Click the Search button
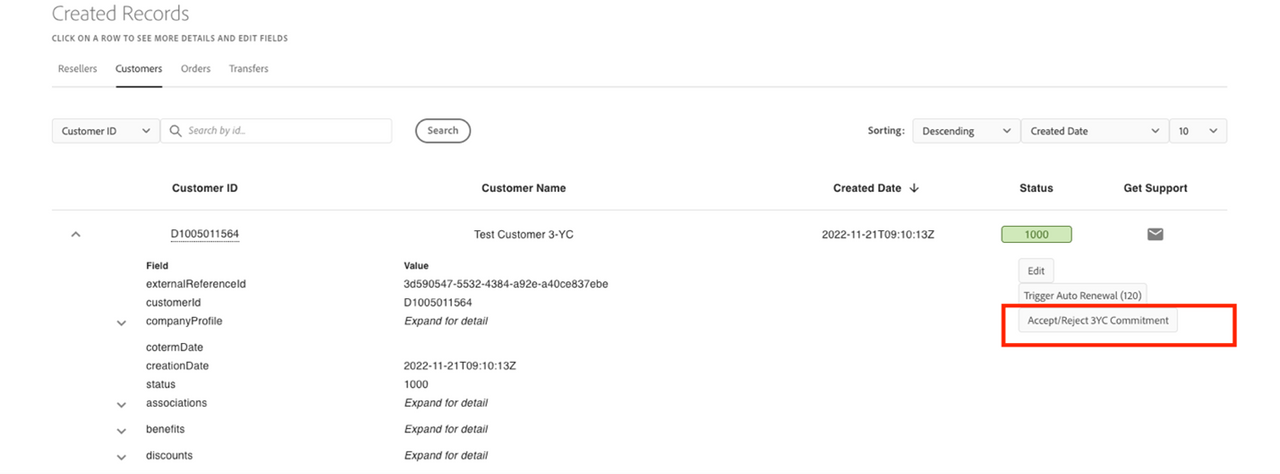The height and width of the screenshot is (474, 1280). [x=443, y=131]
